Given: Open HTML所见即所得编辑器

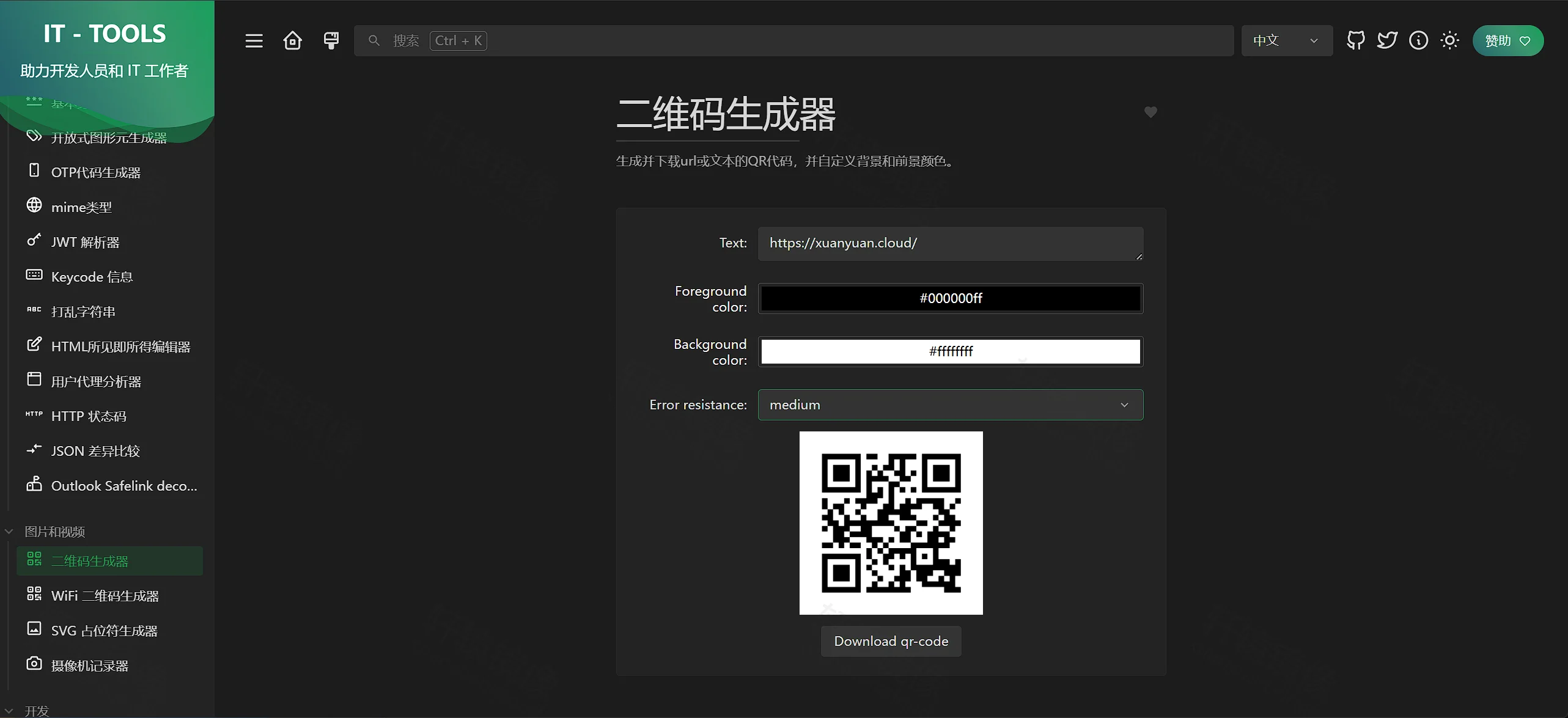Looking at the screenshot, I should click(109, 347).
